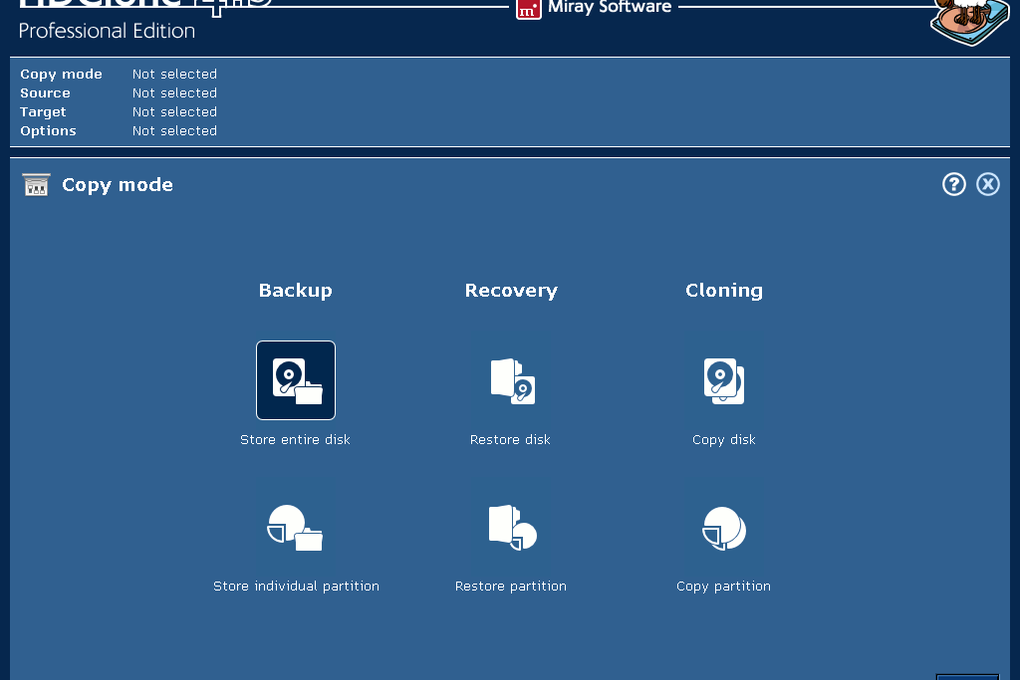Click the Miray Software logo icon
This screenshot has width=1020, height=680.
click(528, 9)
